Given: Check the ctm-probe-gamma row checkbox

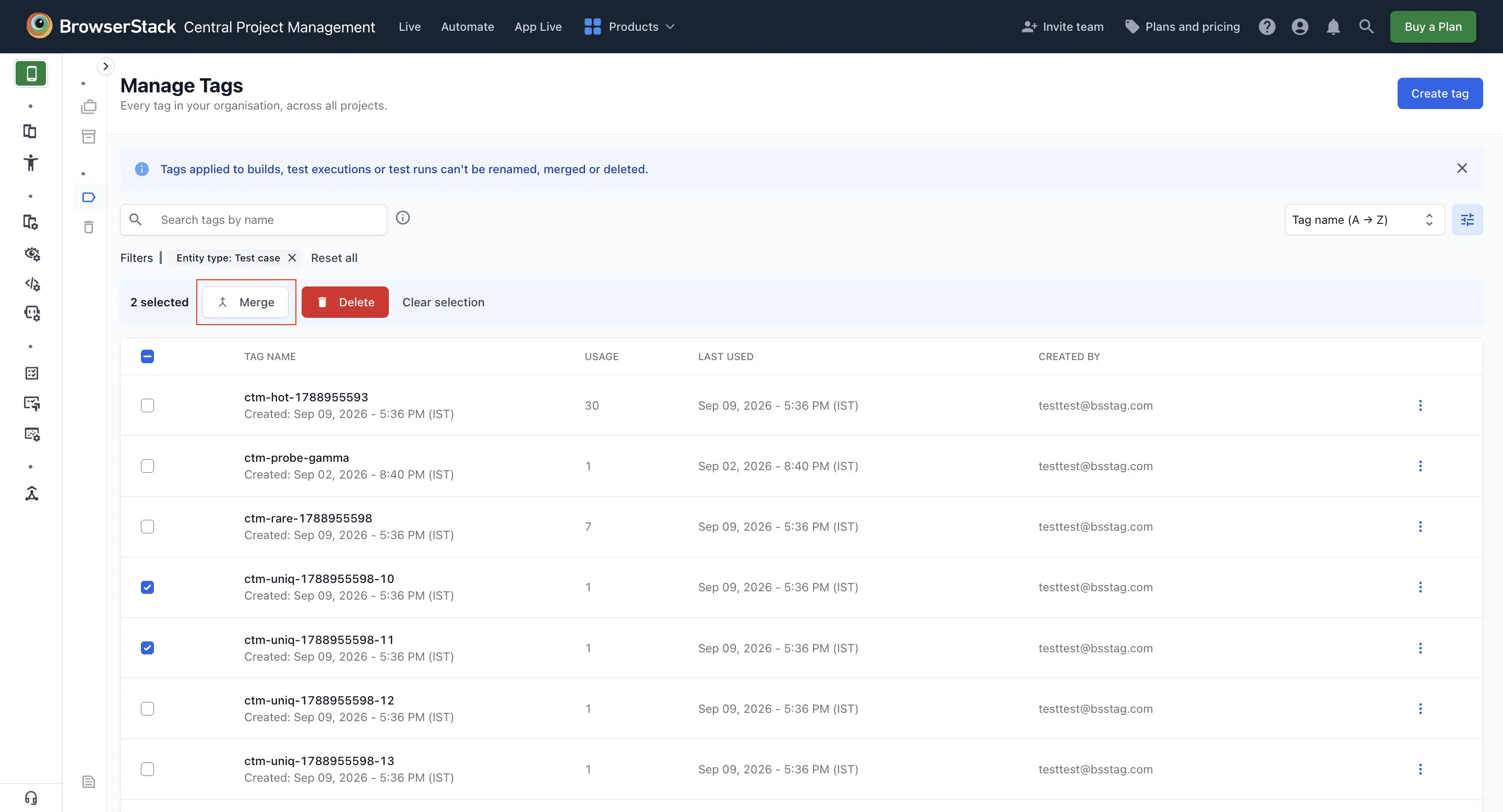Looking at the screenshot, I should 148,466.
